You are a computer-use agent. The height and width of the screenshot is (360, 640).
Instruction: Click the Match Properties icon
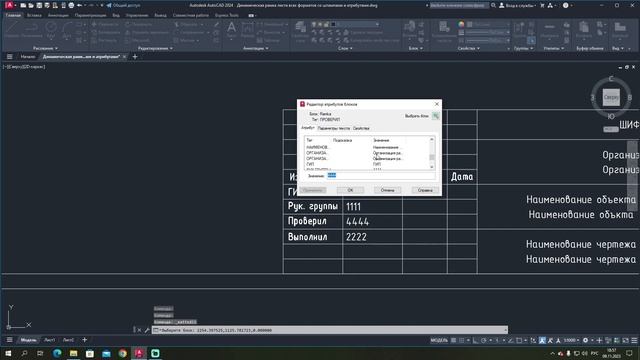tap(444, 31)
